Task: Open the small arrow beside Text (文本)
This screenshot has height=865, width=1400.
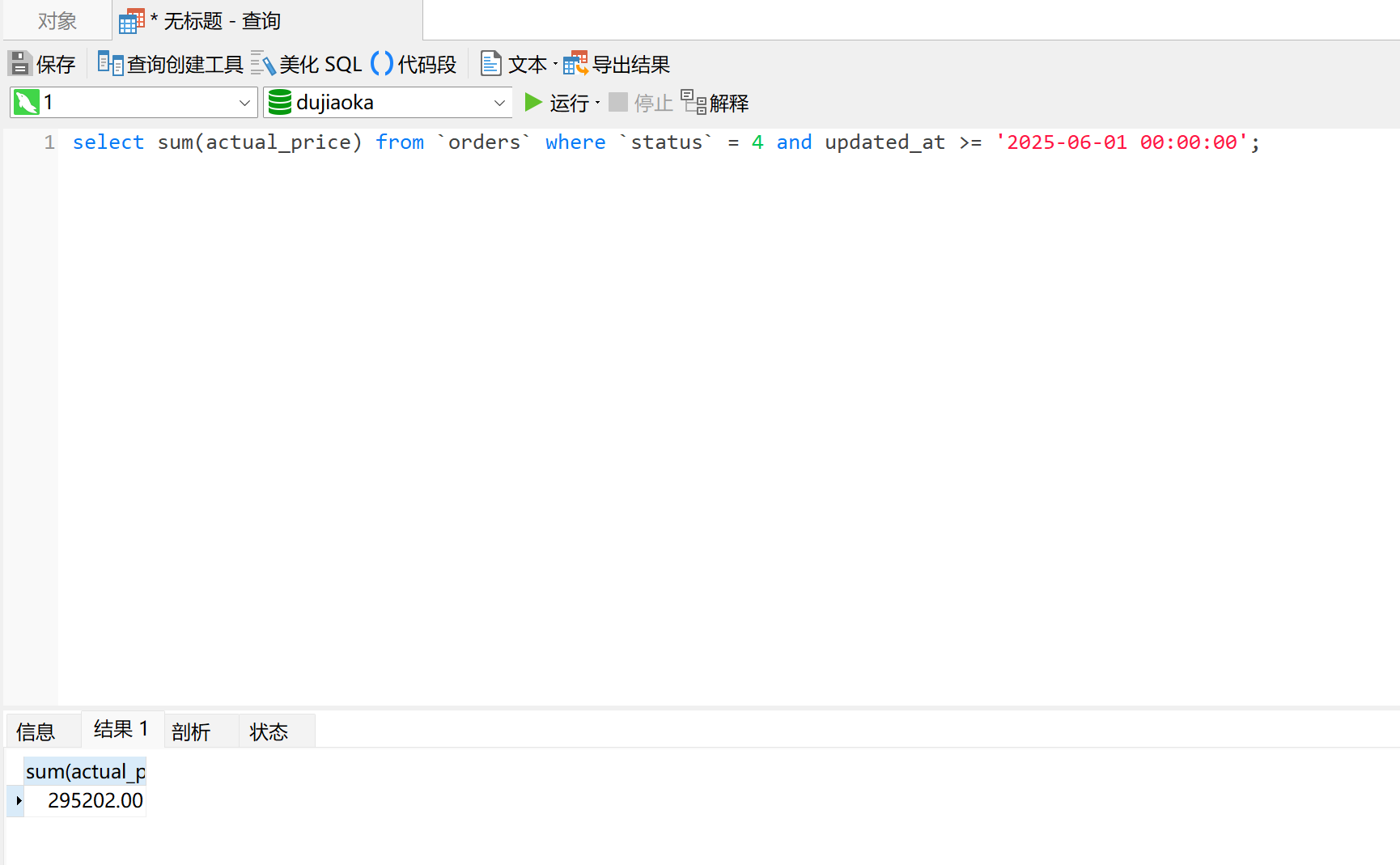Action: point(555,64)
